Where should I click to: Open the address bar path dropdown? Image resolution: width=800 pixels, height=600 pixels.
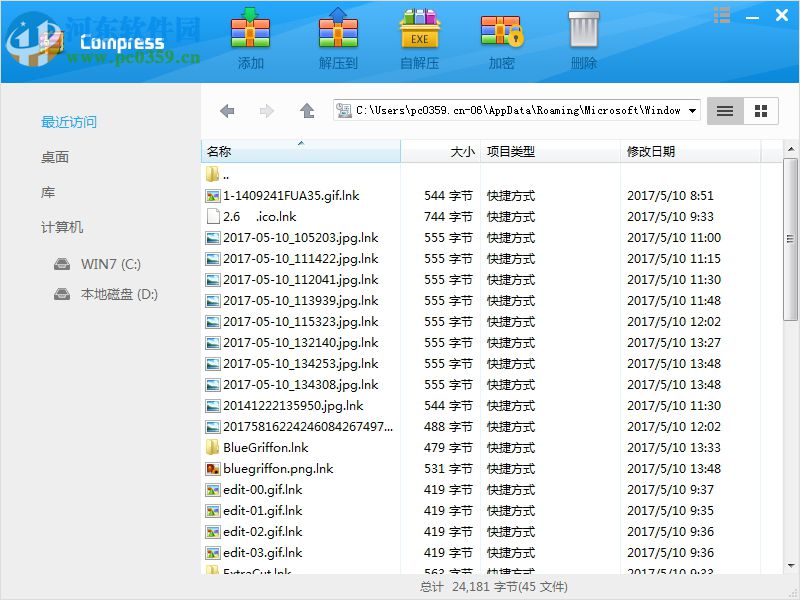pos(690,110)
